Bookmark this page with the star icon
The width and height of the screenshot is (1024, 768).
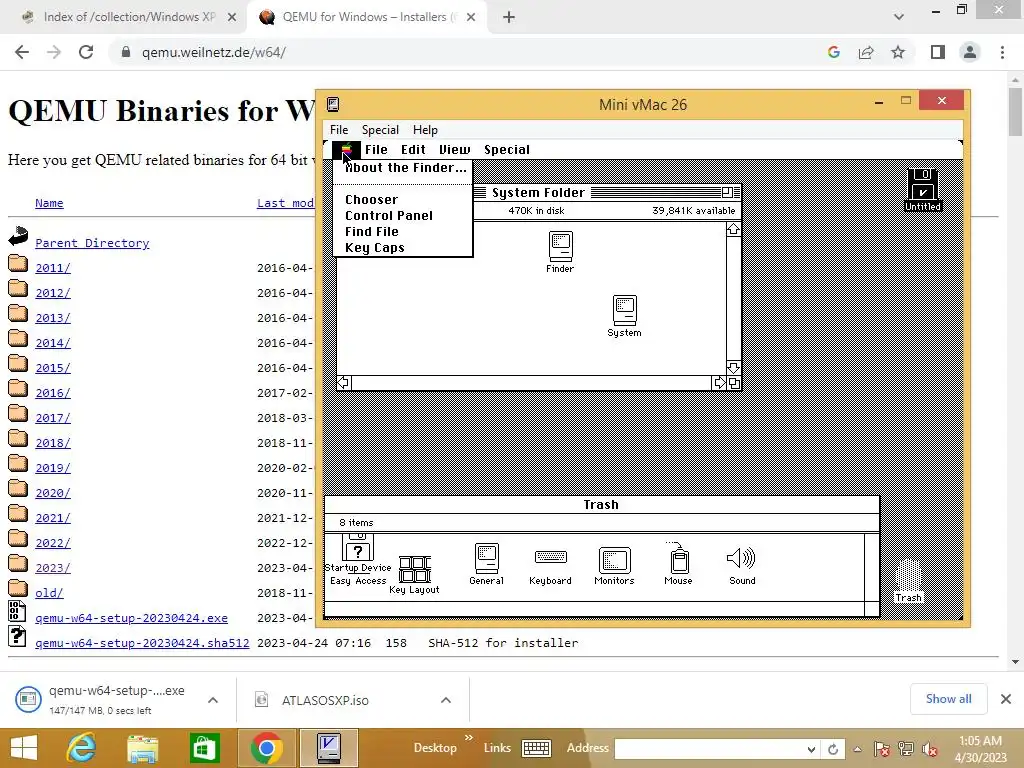tap(898, 52)
